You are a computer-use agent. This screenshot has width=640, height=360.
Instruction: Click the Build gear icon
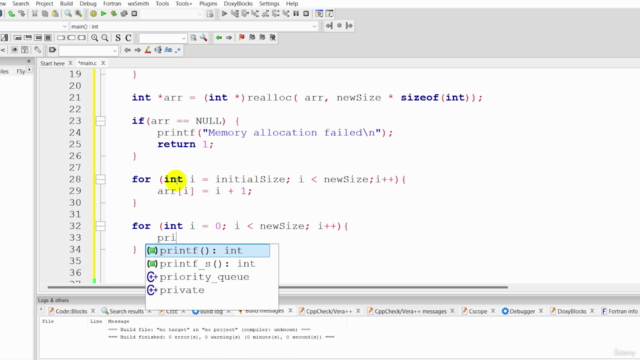(93, 14)
